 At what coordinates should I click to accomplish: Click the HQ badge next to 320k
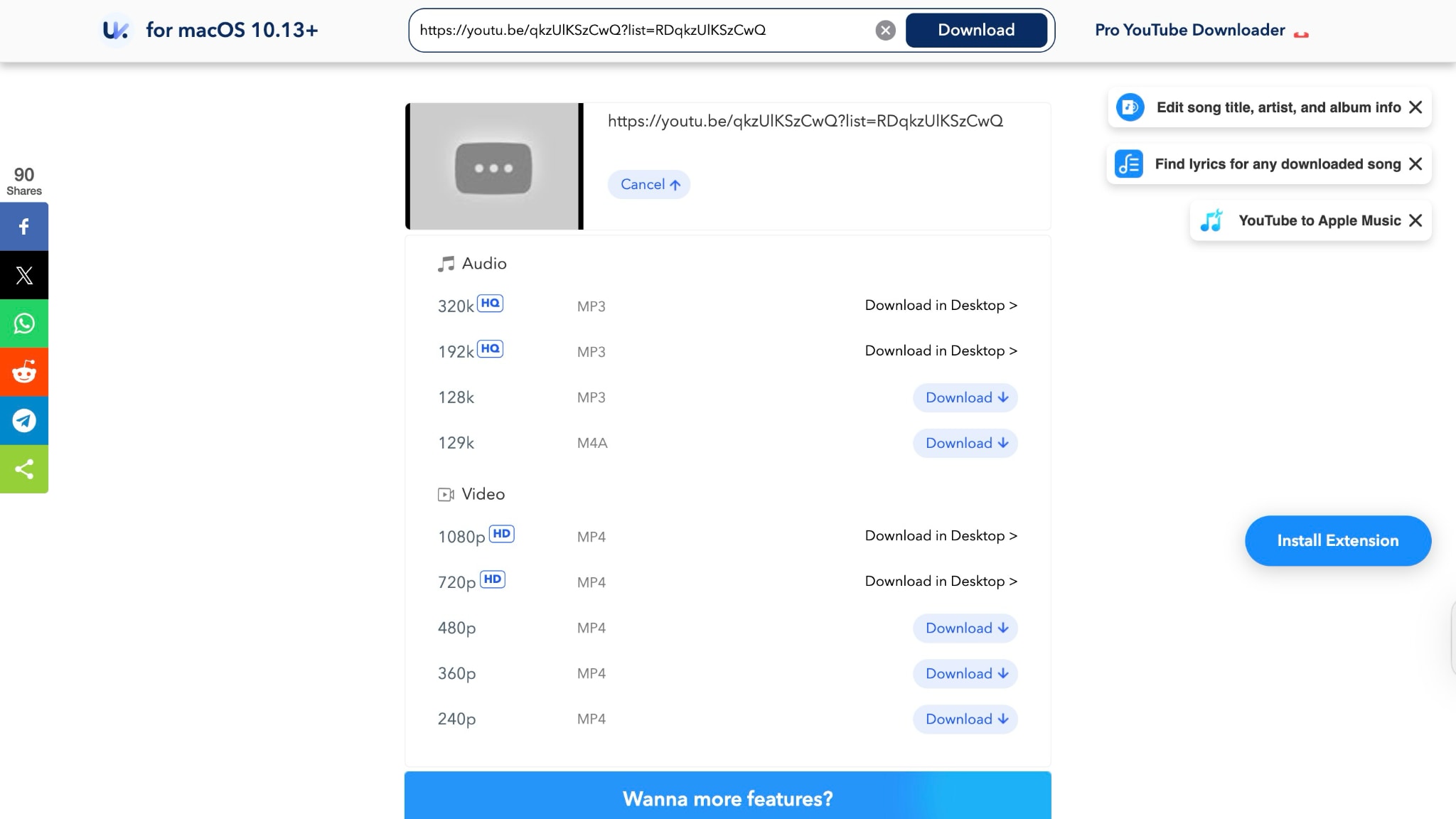click(490, 303)
